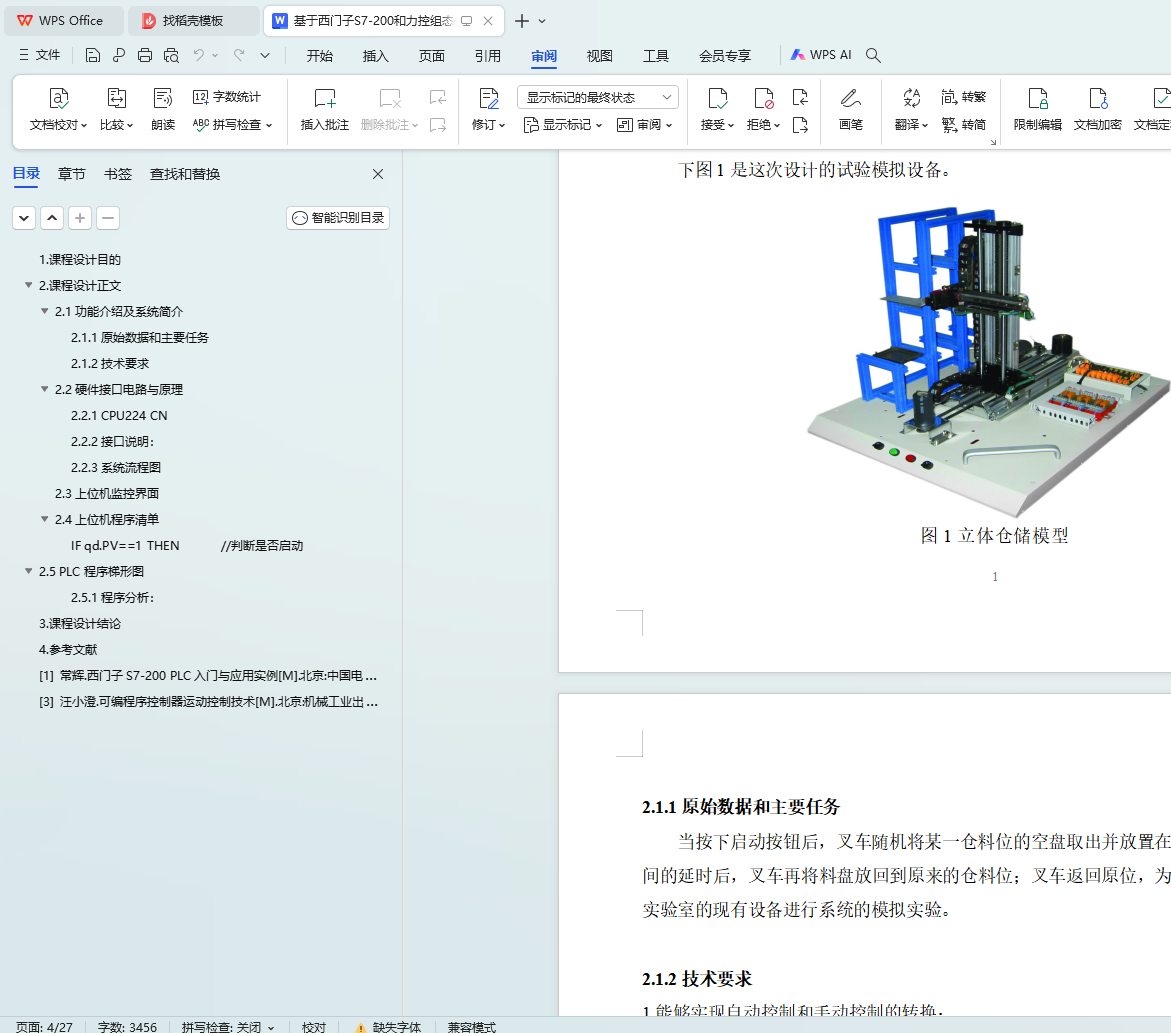
Task: Convert traditional to simplified (转简)
Action: pyautogui.click(x=963, y=125)
